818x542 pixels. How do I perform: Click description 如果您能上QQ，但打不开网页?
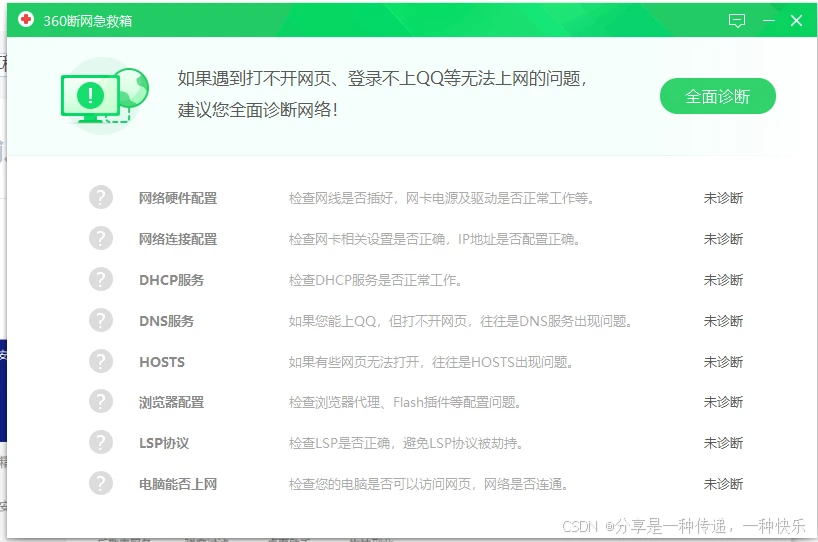(x=460, y=321)
